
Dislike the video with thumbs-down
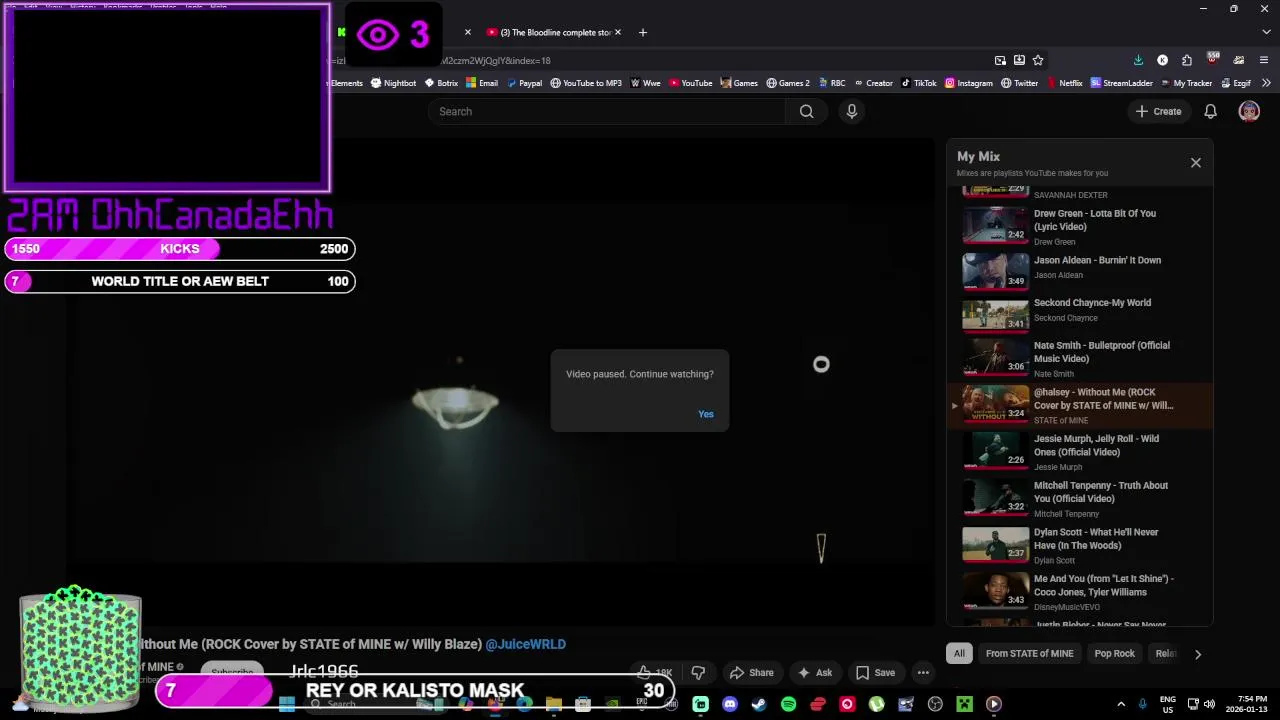[x=698, y=673]
